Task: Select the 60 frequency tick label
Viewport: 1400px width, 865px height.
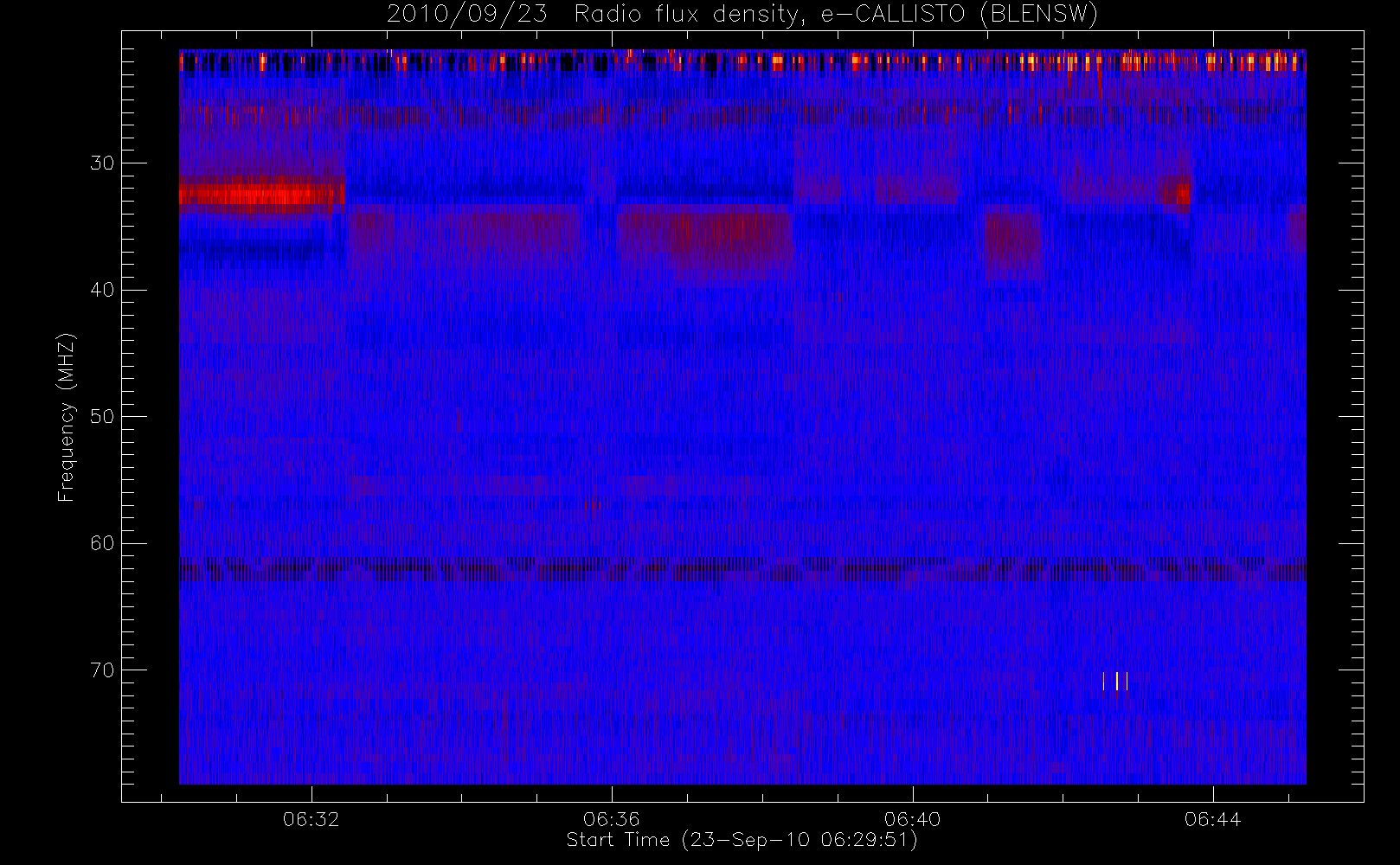Action: point(102,543)
